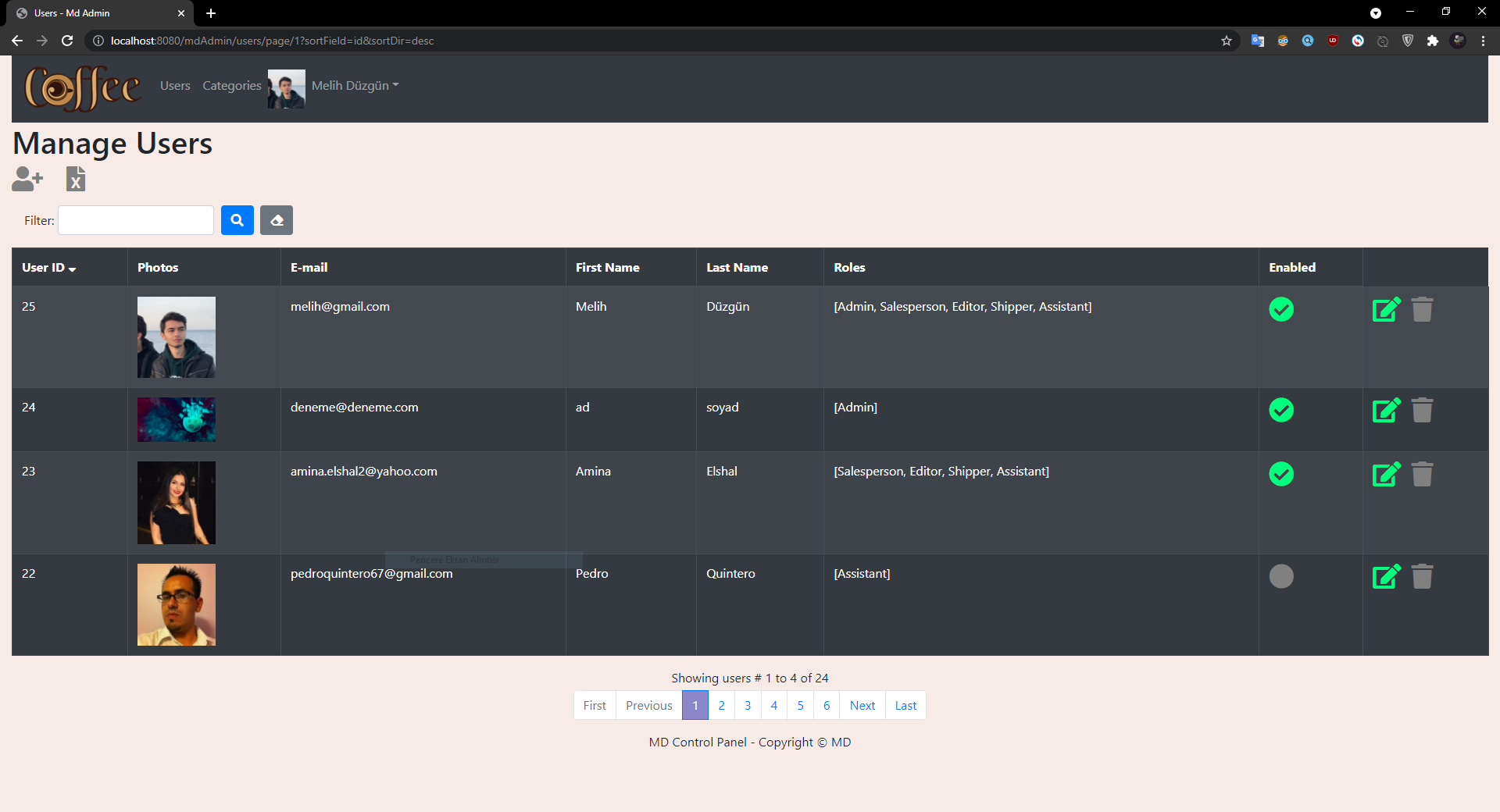
Task: Delete user deneme@deneme.com
Action: tap(1423, 410)
